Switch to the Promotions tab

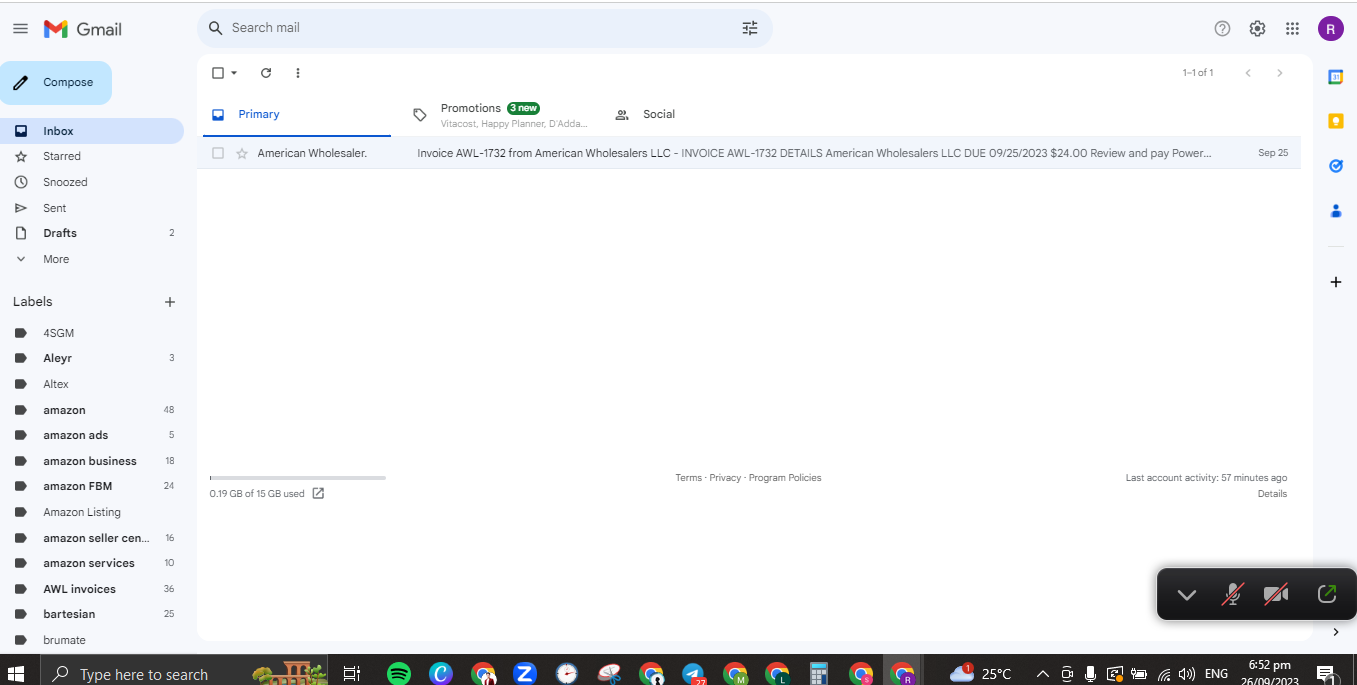click(x=500, y=114)
